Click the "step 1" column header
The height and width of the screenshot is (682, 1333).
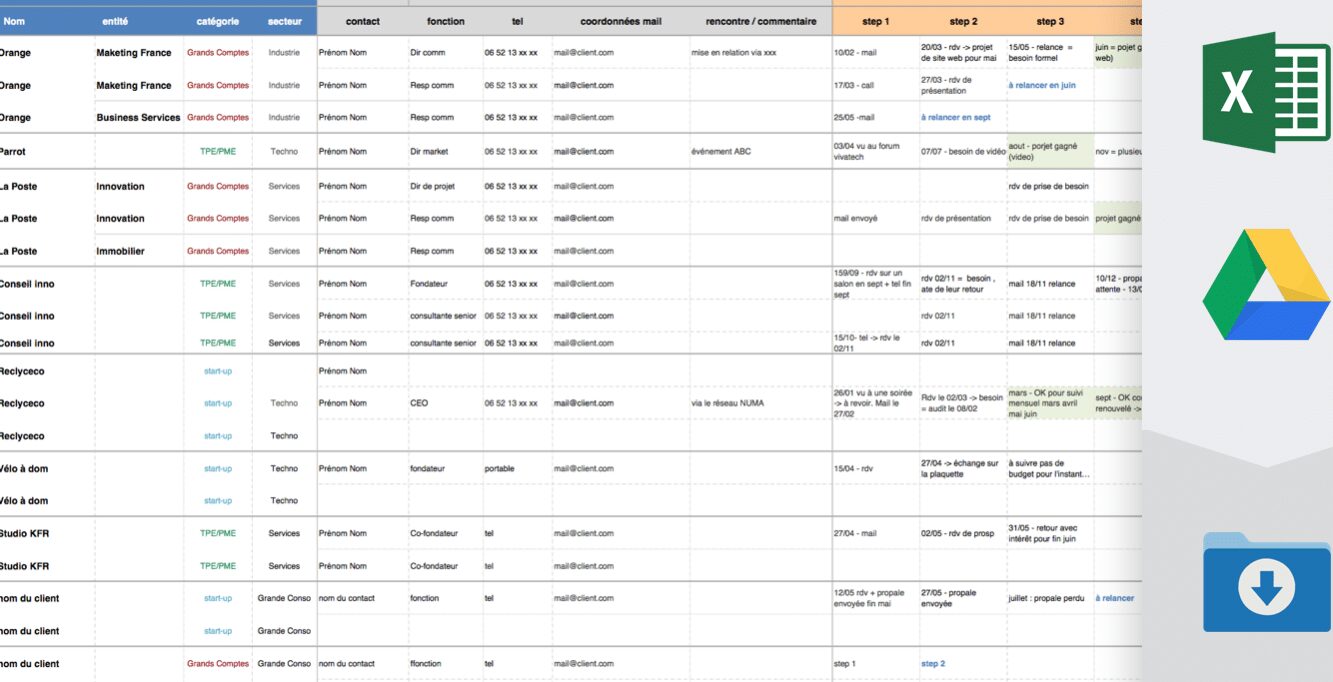click(x=875, y=21)
